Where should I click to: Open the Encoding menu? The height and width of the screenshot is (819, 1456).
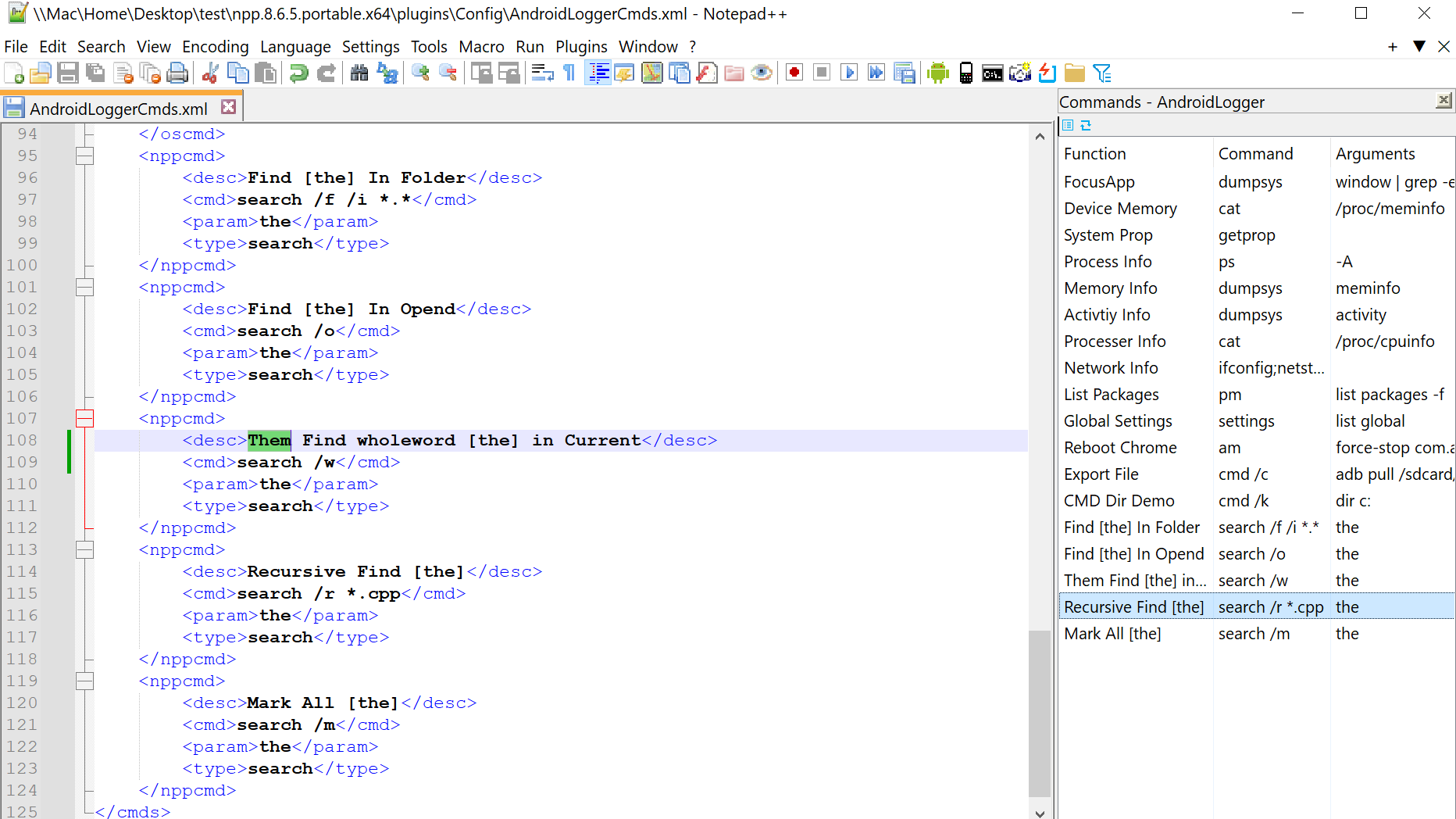coord(216,47)
